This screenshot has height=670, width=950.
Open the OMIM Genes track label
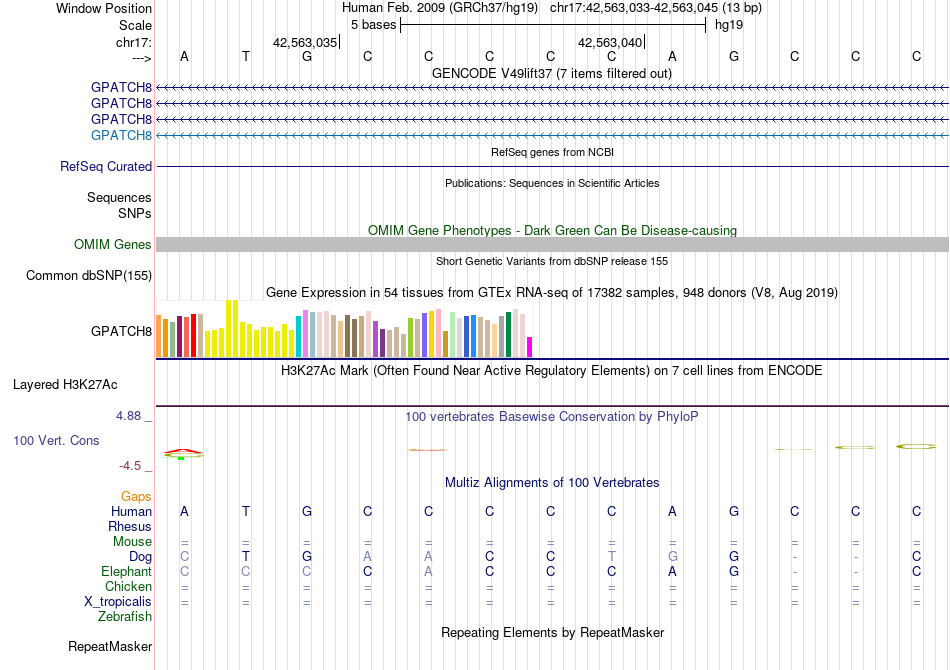[113, 244]
